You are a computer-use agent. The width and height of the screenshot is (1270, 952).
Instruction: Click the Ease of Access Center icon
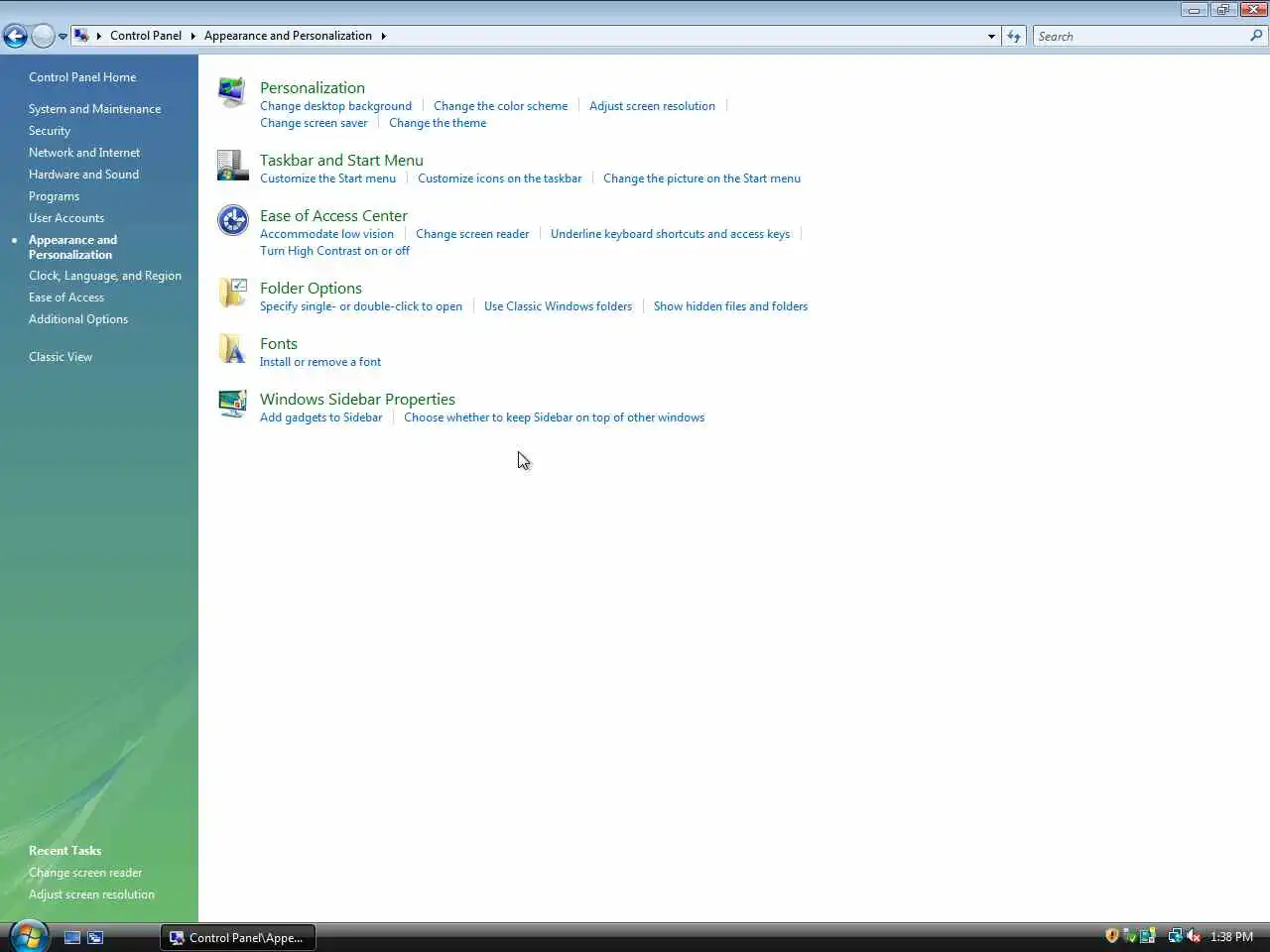(x=232, y=220)
